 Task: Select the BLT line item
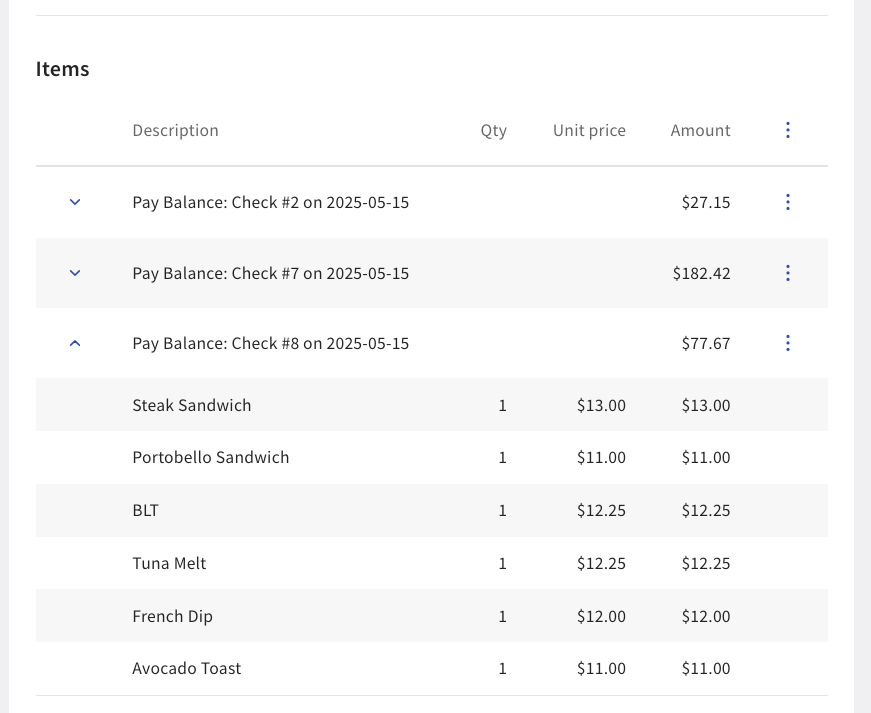point(146,510)
